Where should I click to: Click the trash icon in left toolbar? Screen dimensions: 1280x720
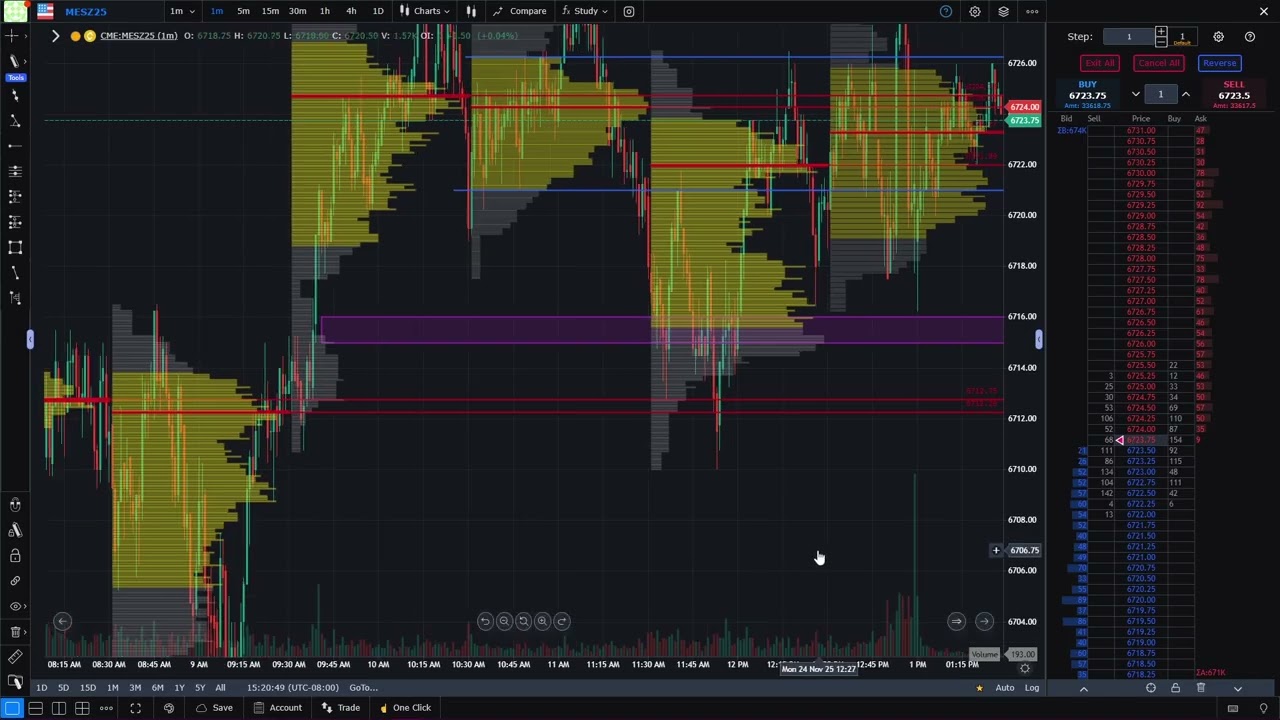point(15,632)
